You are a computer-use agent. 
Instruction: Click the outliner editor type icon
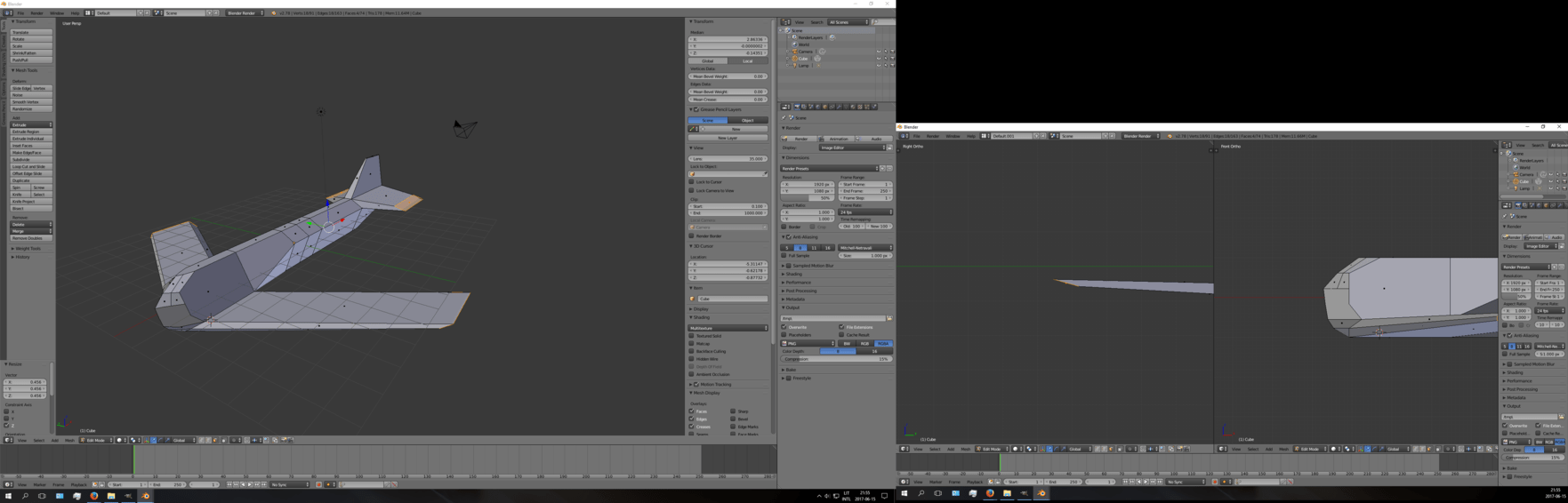(785, 22)
